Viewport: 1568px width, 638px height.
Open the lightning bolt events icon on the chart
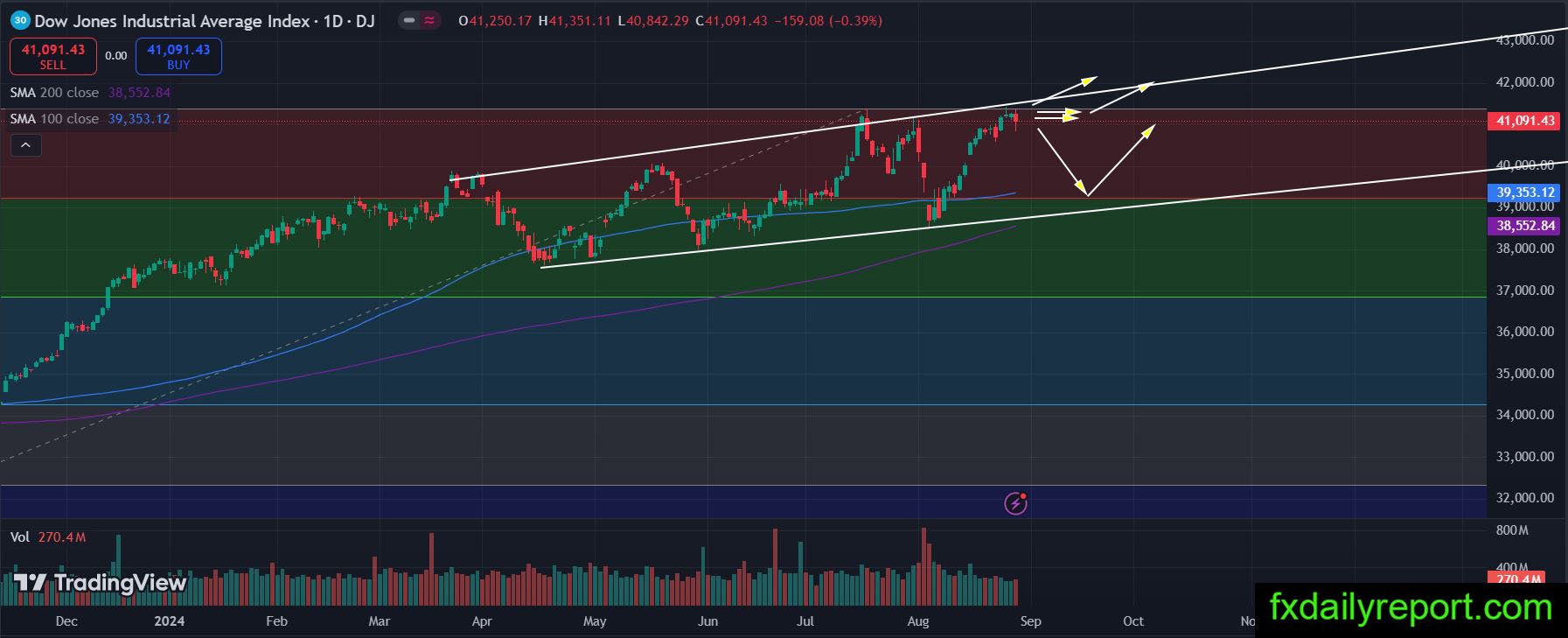click(1015, 503)
